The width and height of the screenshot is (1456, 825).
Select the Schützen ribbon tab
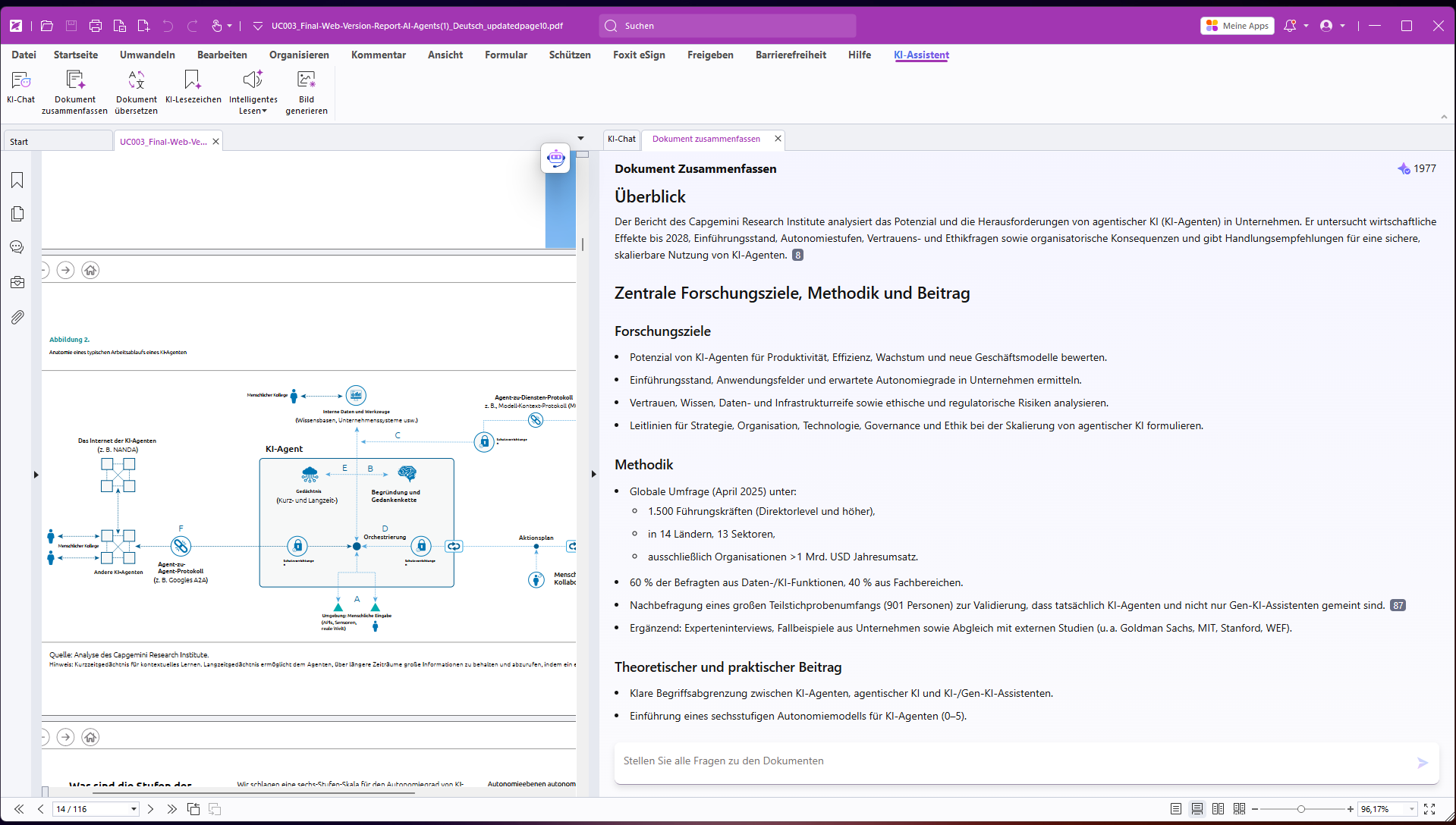pyautogui.click(x=570, y=55)
